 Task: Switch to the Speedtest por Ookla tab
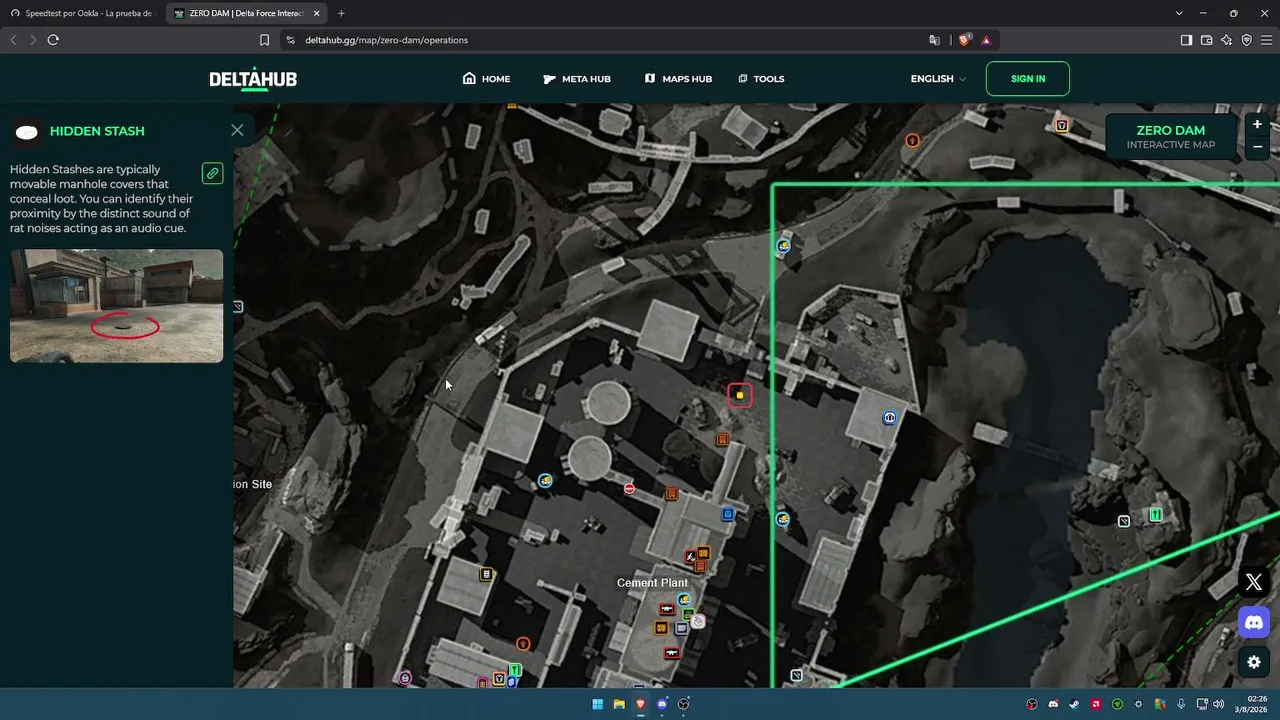(x=82, y=13)
